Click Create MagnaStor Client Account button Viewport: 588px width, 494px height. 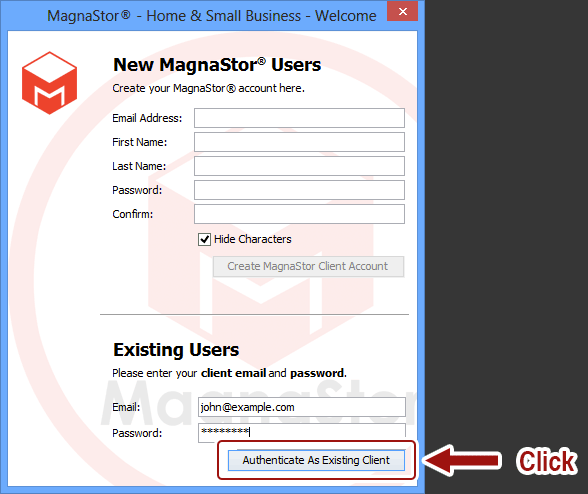(x=308, y=266)
